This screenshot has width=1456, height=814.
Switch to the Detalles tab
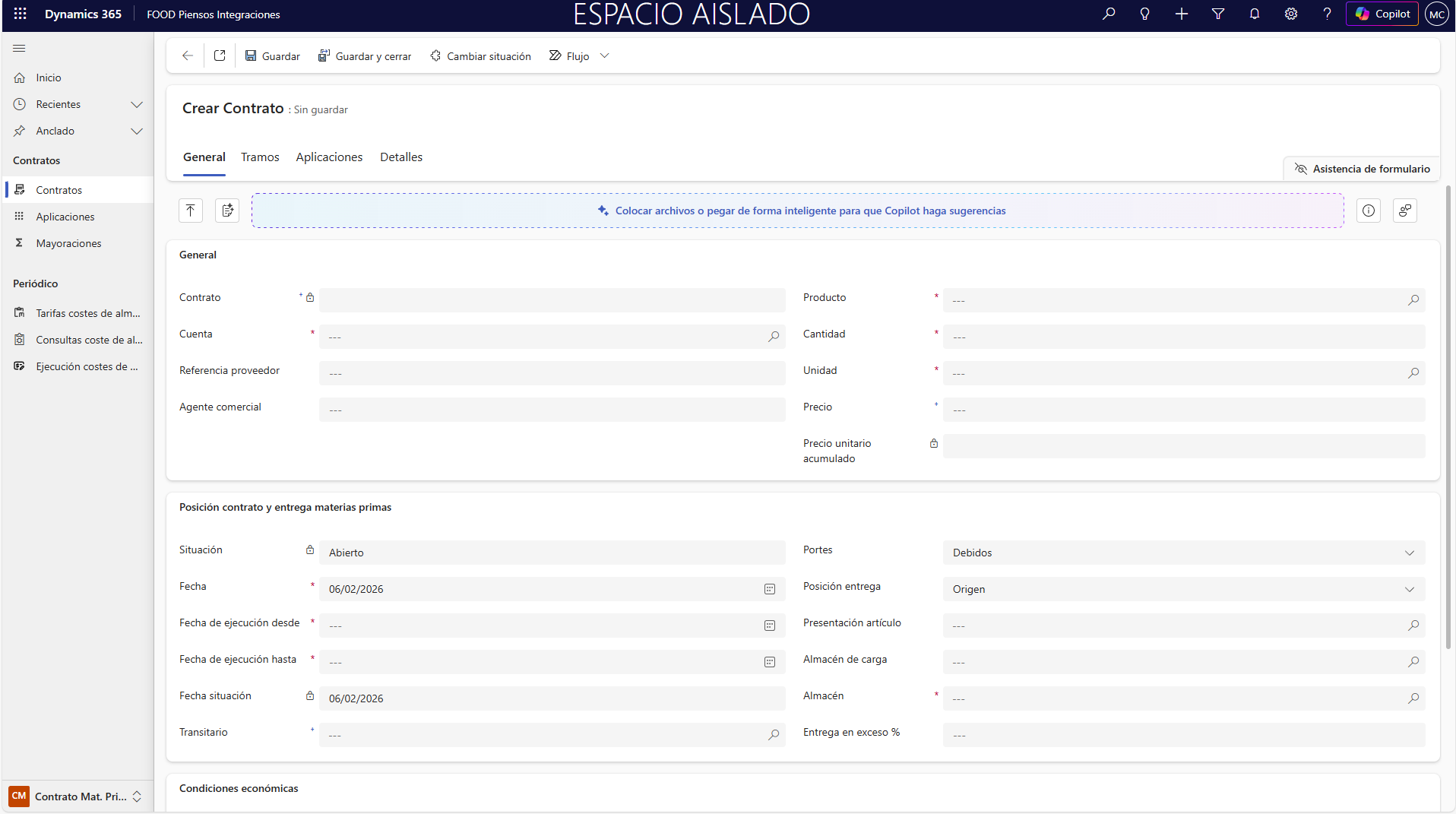pos(401,157)
